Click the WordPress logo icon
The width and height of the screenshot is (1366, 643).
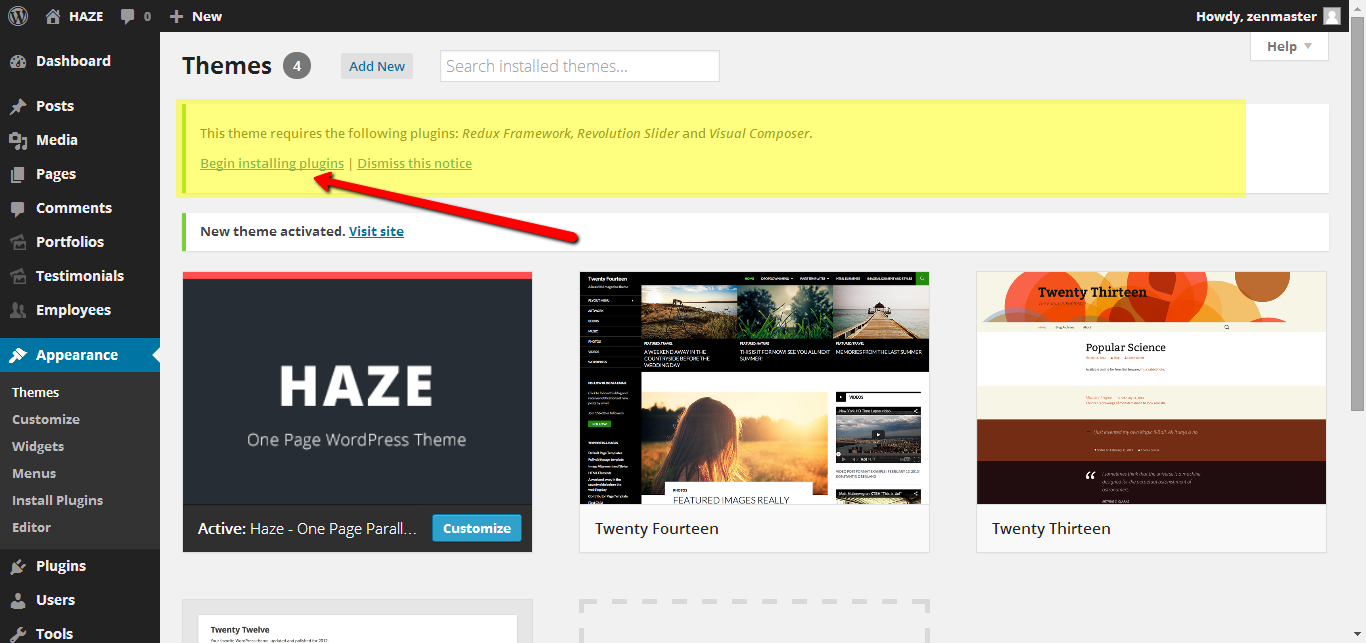[x=18, y=16]
